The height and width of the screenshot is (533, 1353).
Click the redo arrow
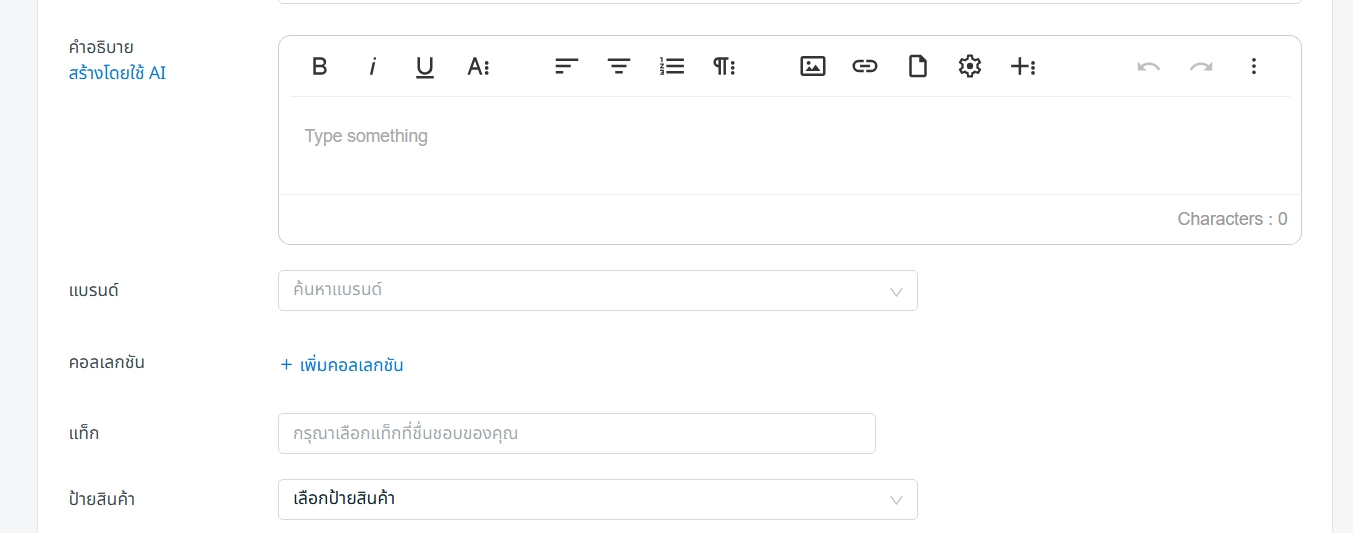click(x=1201, y=66)
